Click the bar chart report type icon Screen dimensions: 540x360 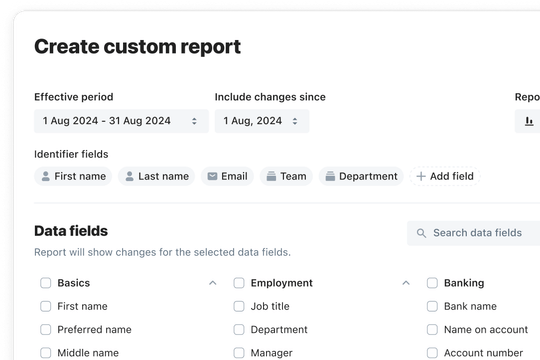point(529,121)
